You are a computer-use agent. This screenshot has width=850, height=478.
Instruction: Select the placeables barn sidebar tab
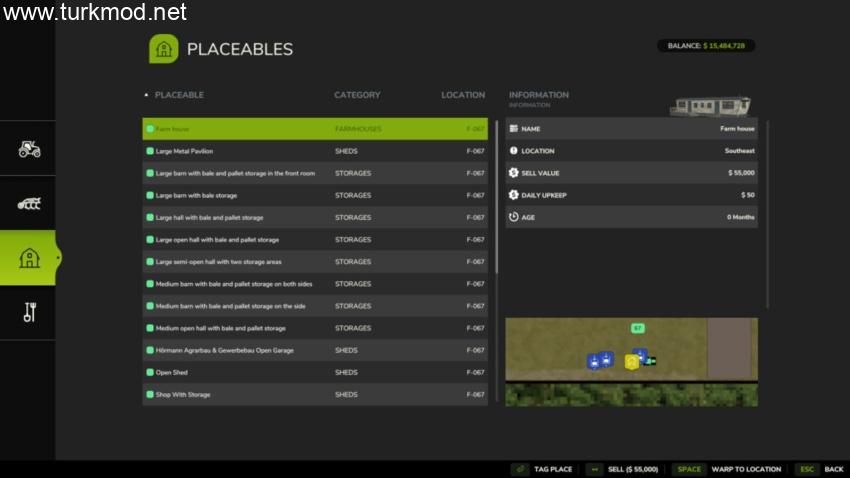pos(29,258)
